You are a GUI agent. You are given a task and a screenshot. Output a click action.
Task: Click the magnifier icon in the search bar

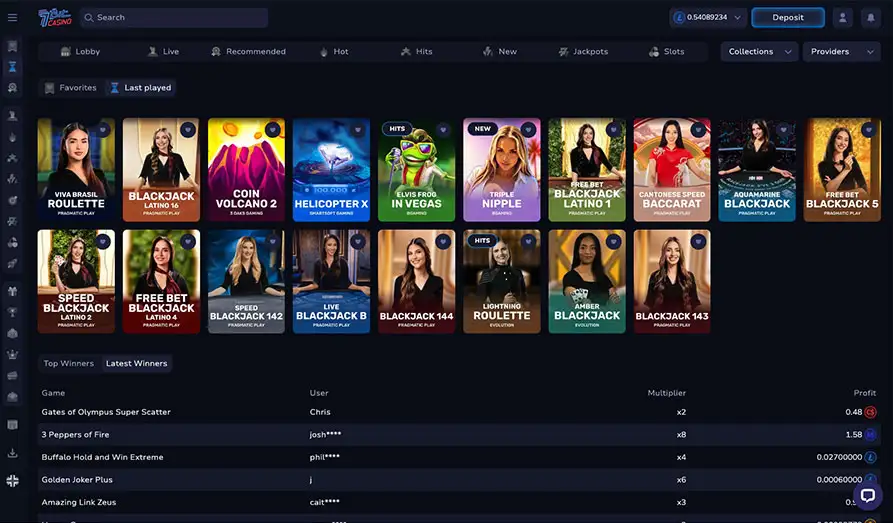pyautogui.click(x=89, y=18)
